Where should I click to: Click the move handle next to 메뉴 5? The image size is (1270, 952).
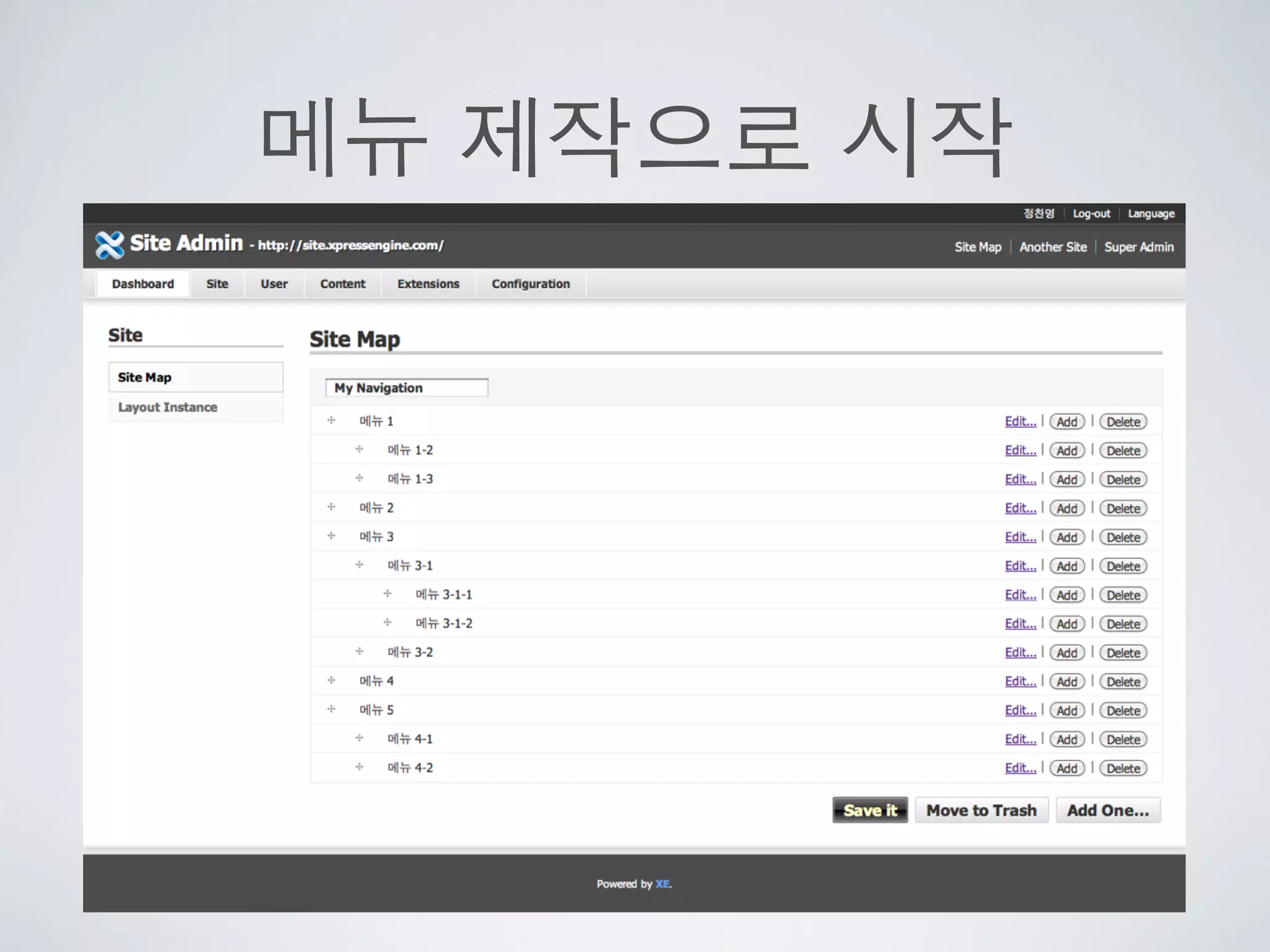(x=331, y=709)
